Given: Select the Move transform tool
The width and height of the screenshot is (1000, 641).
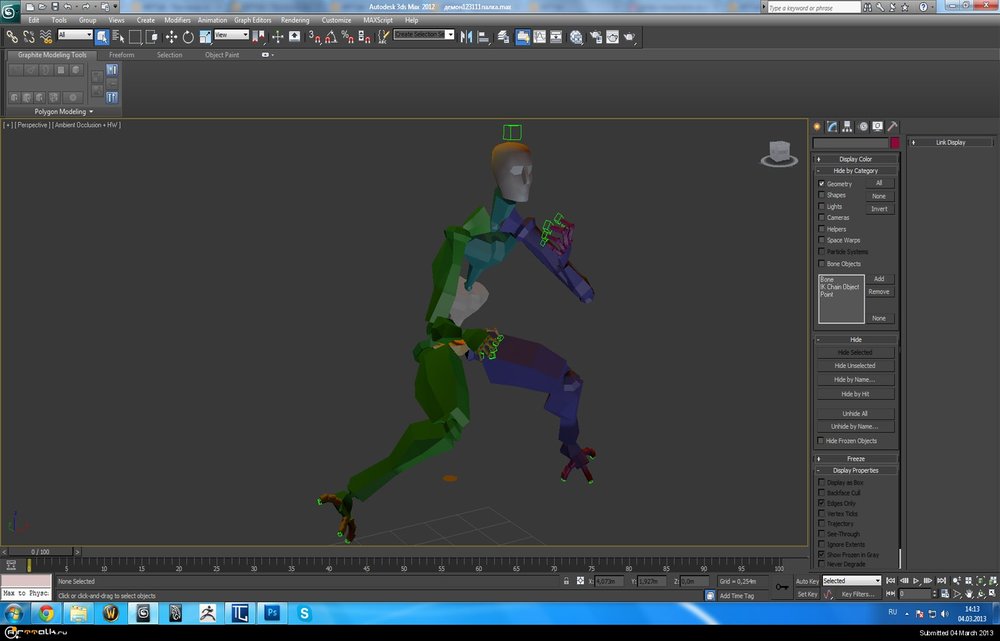Looking at the screenshot, I should point(171,37).
